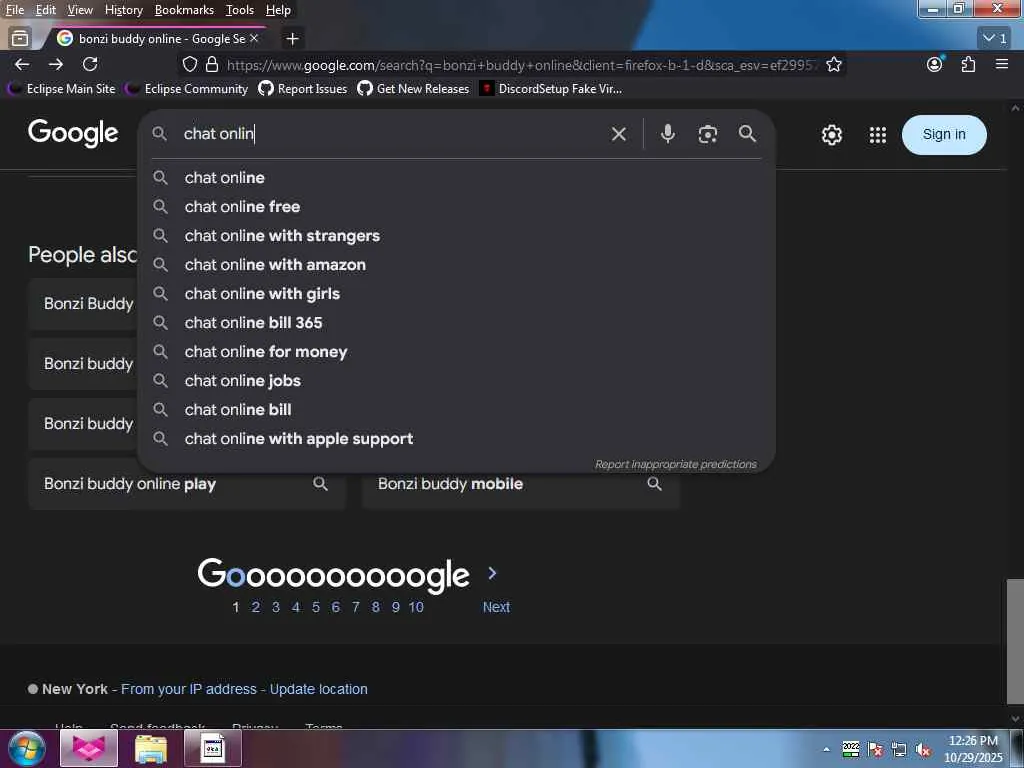Submit search with the magnifier button
This screenshot has width=1024, height=768.
748,134
